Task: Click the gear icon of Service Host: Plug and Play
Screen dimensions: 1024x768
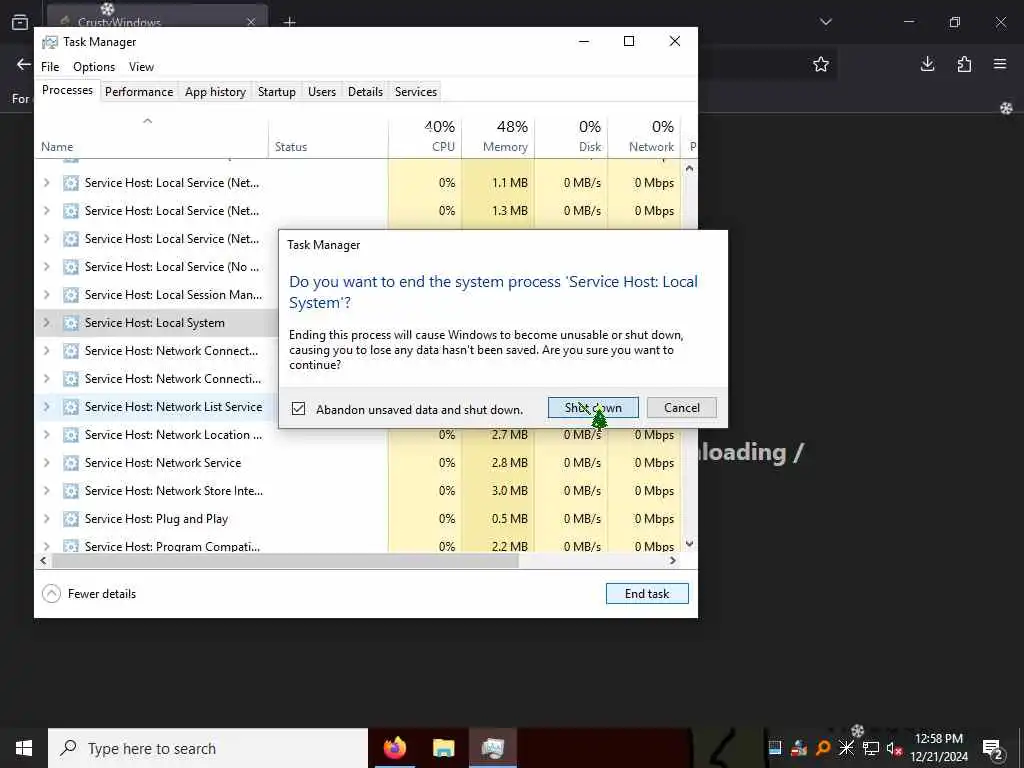Action: pos(71,519)
